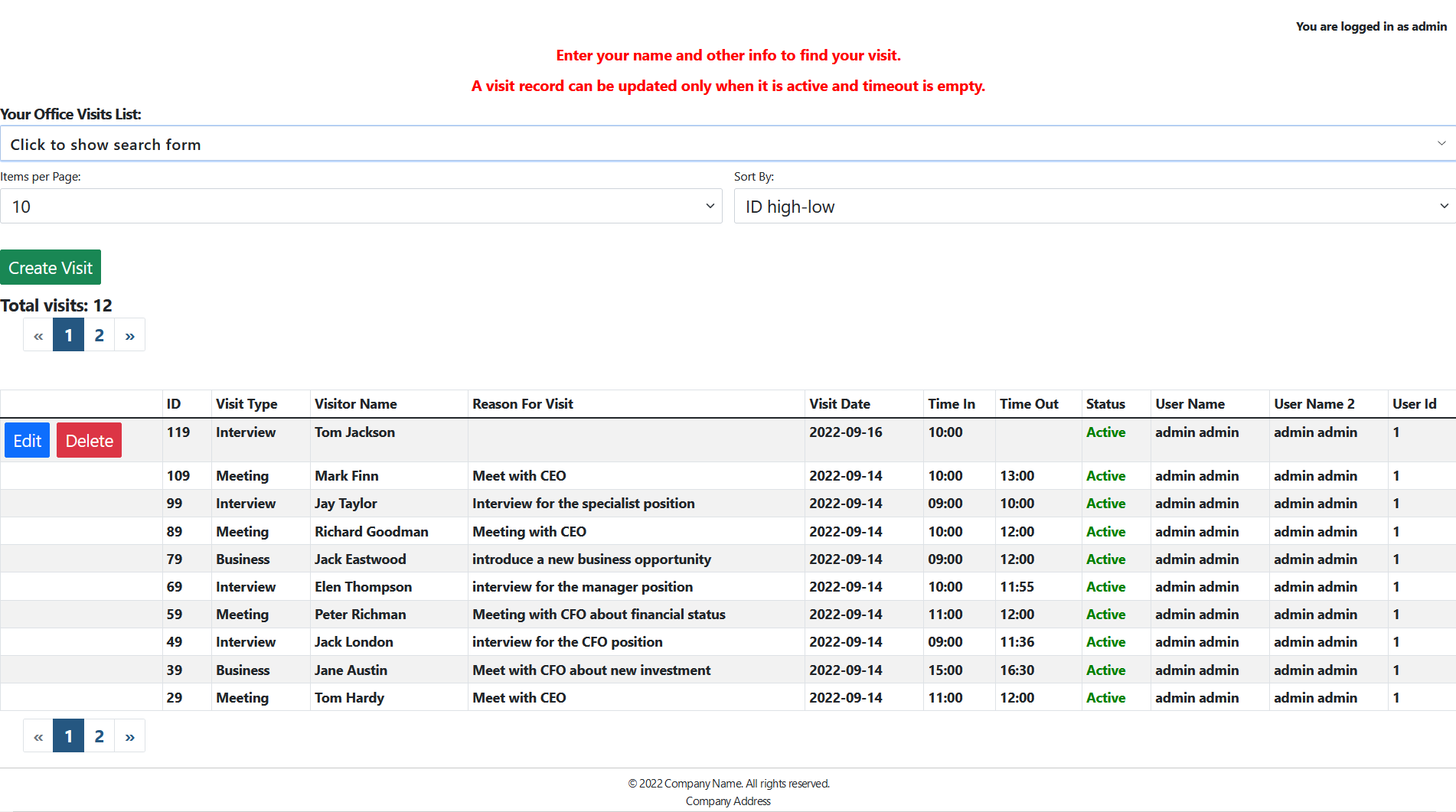1456x812 pixels.
Task: Select visitor name Richard Goodman
Action: [x=371, y=532]
